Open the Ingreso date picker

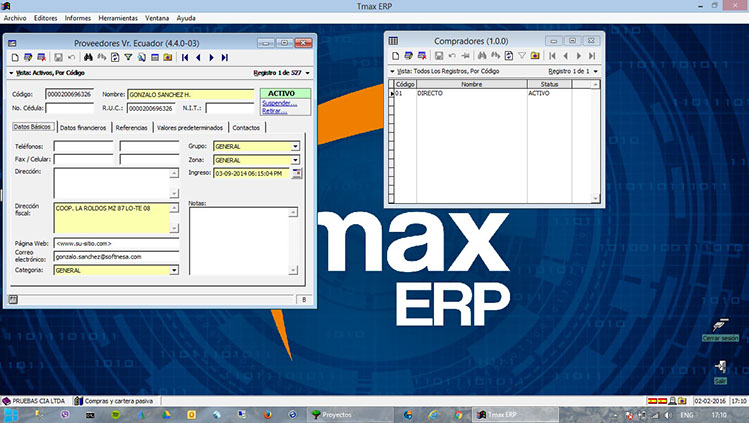(x=295, y=174)
